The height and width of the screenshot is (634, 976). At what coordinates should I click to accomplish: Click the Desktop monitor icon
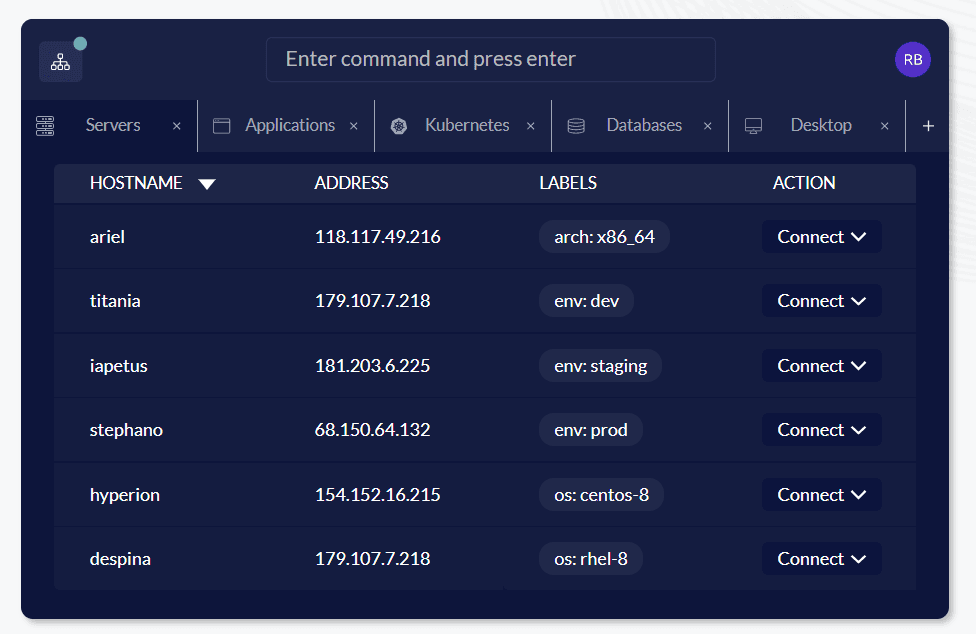[x=753, y=126]
